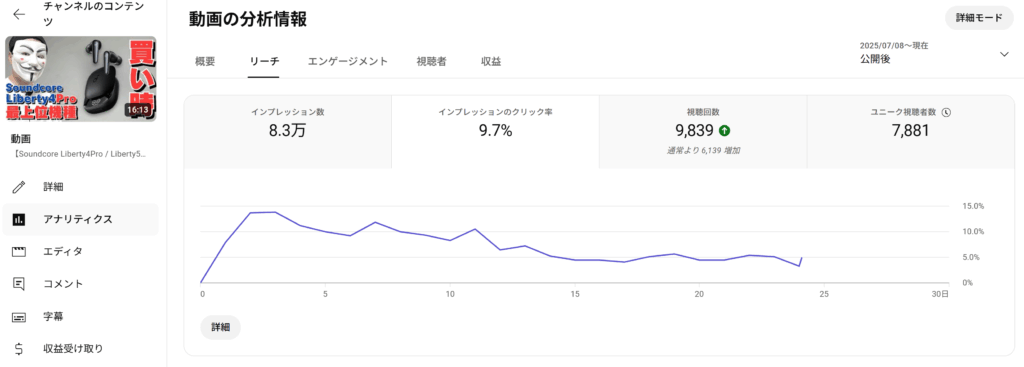Open the コメント speech bubble icon

(x=19, y=284)
